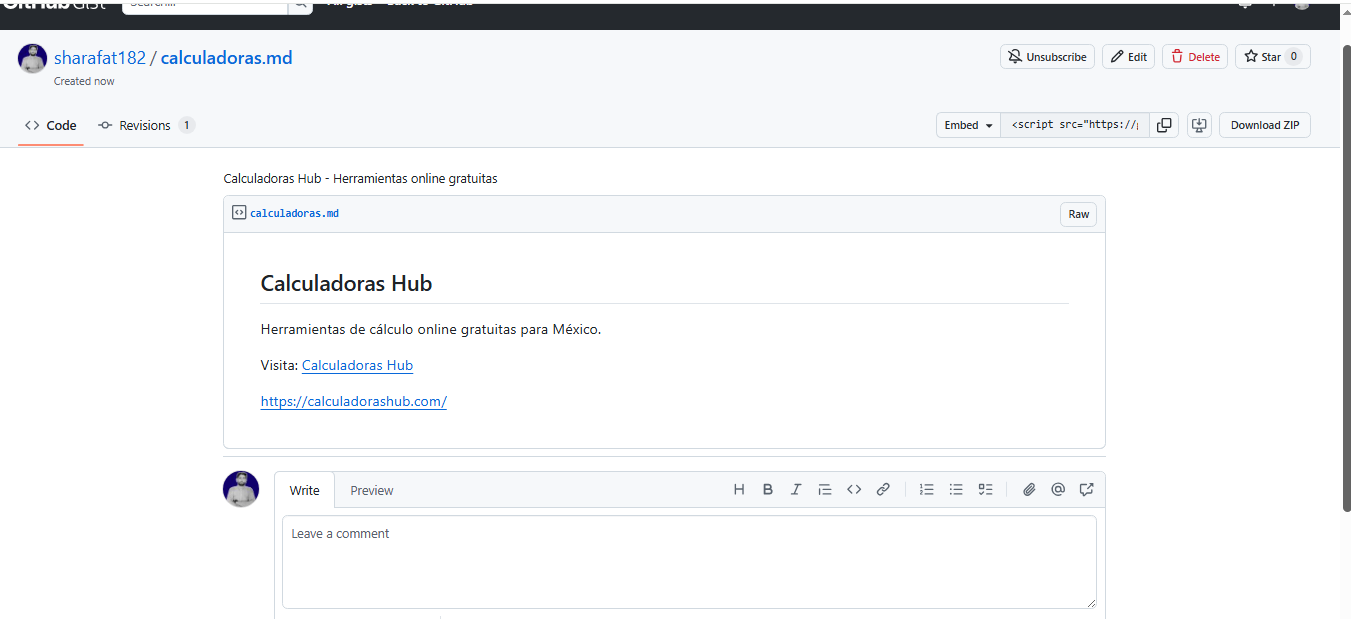Insert a bulleted list in comment
The height and width of the screenshot is (619, 1351).
[x=956, y=489]
